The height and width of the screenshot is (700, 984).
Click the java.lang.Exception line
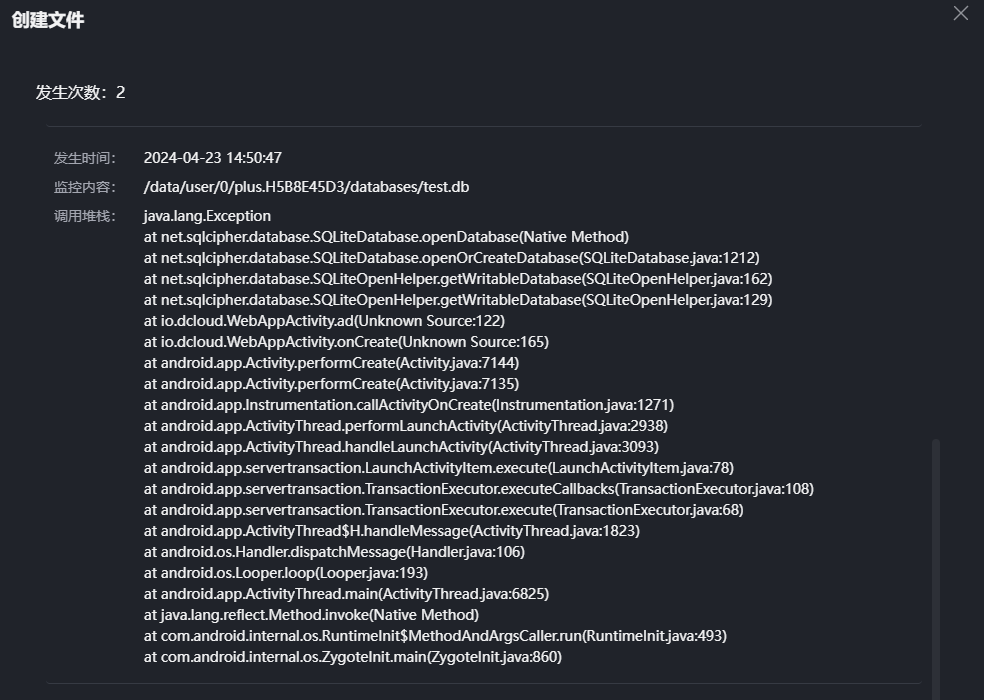207,216
